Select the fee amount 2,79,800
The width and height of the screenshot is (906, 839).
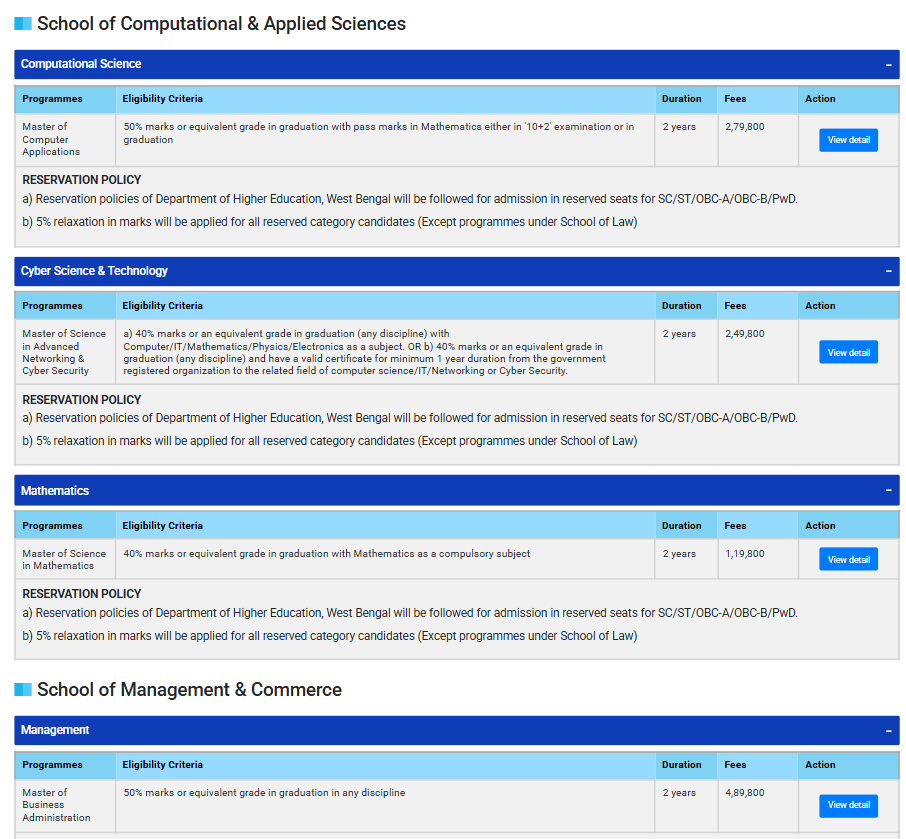(x=744, y=126)
